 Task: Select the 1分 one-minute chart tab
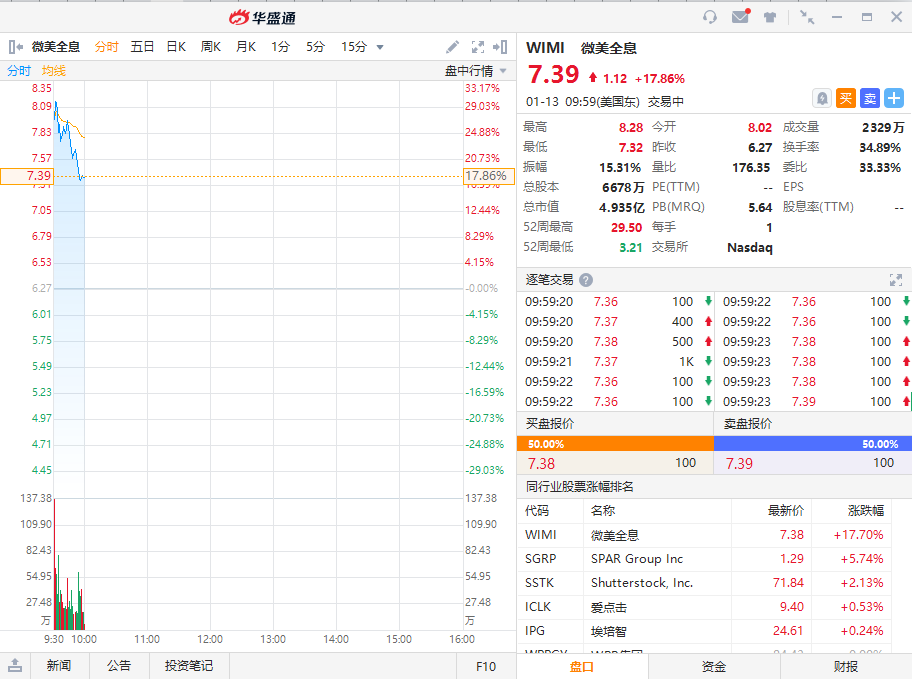pos(280,47)
